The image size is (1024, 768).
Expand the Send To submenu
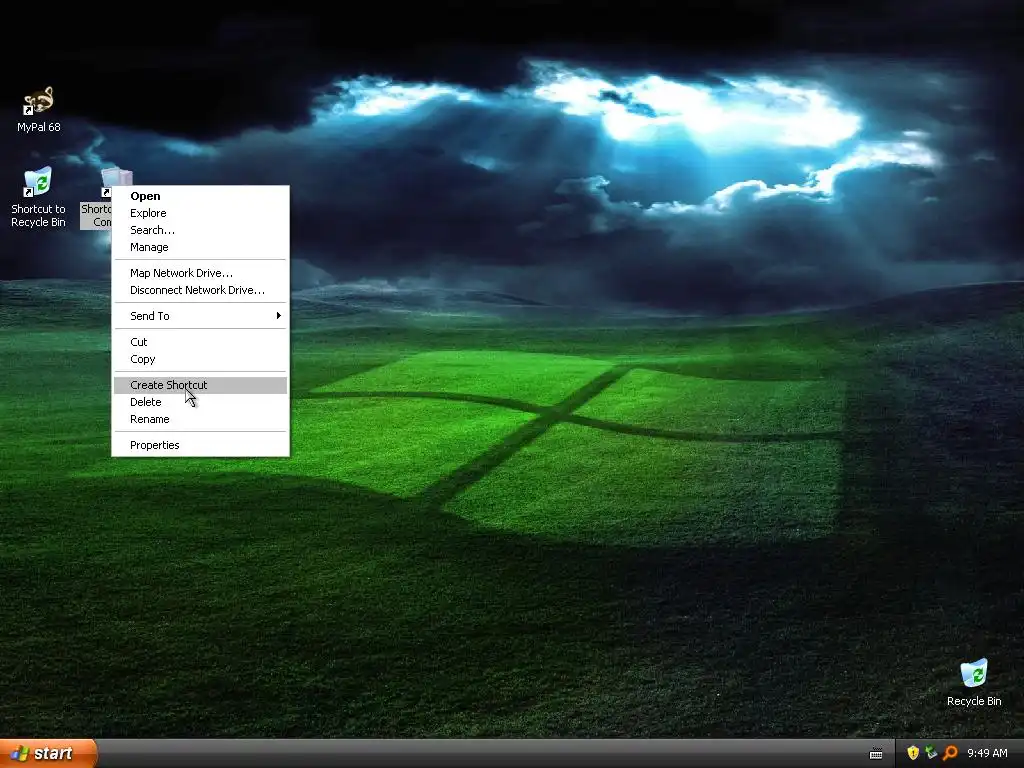[x=200, y=316]
